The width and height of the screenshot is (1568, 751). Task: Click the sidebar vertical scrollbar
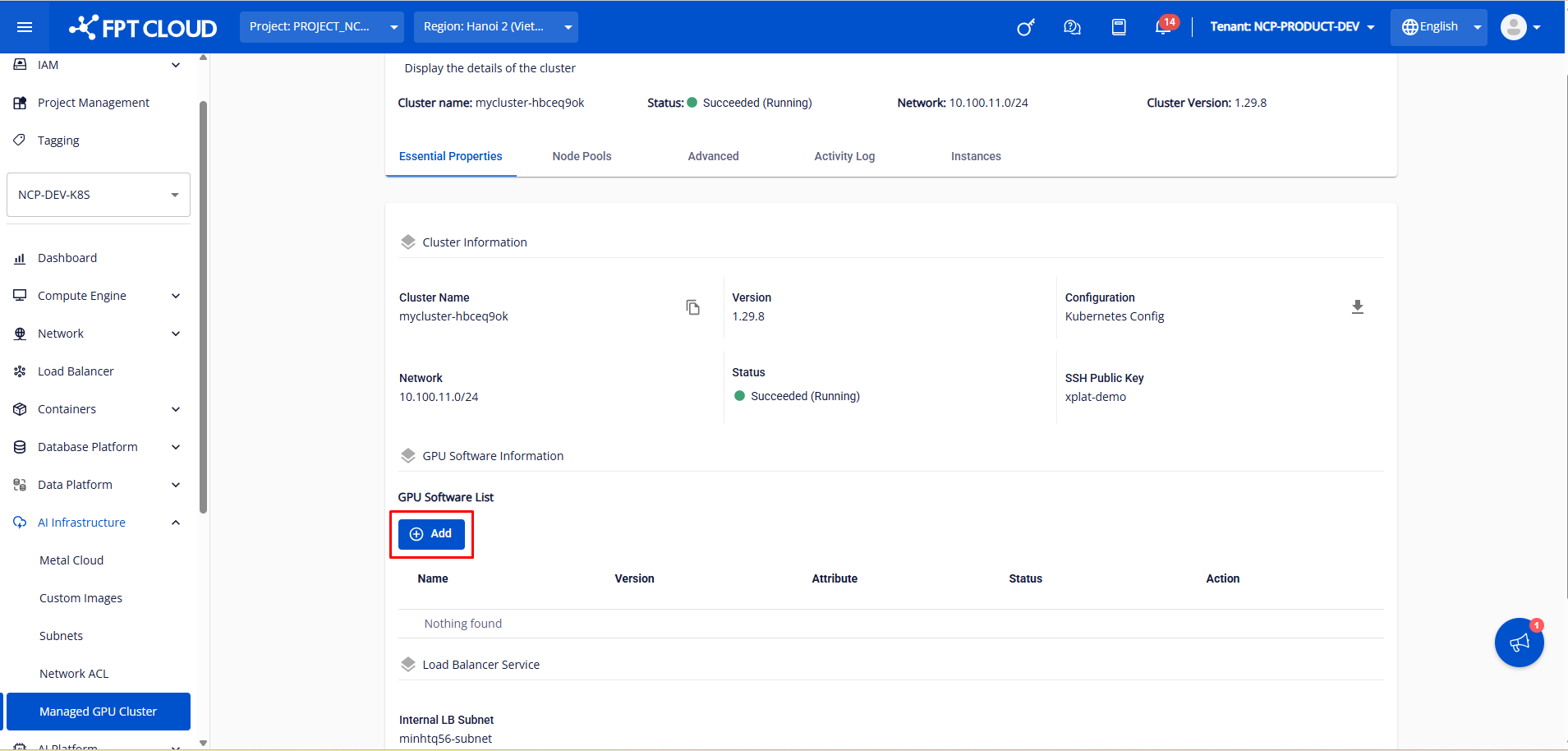[x=203, y=304]
